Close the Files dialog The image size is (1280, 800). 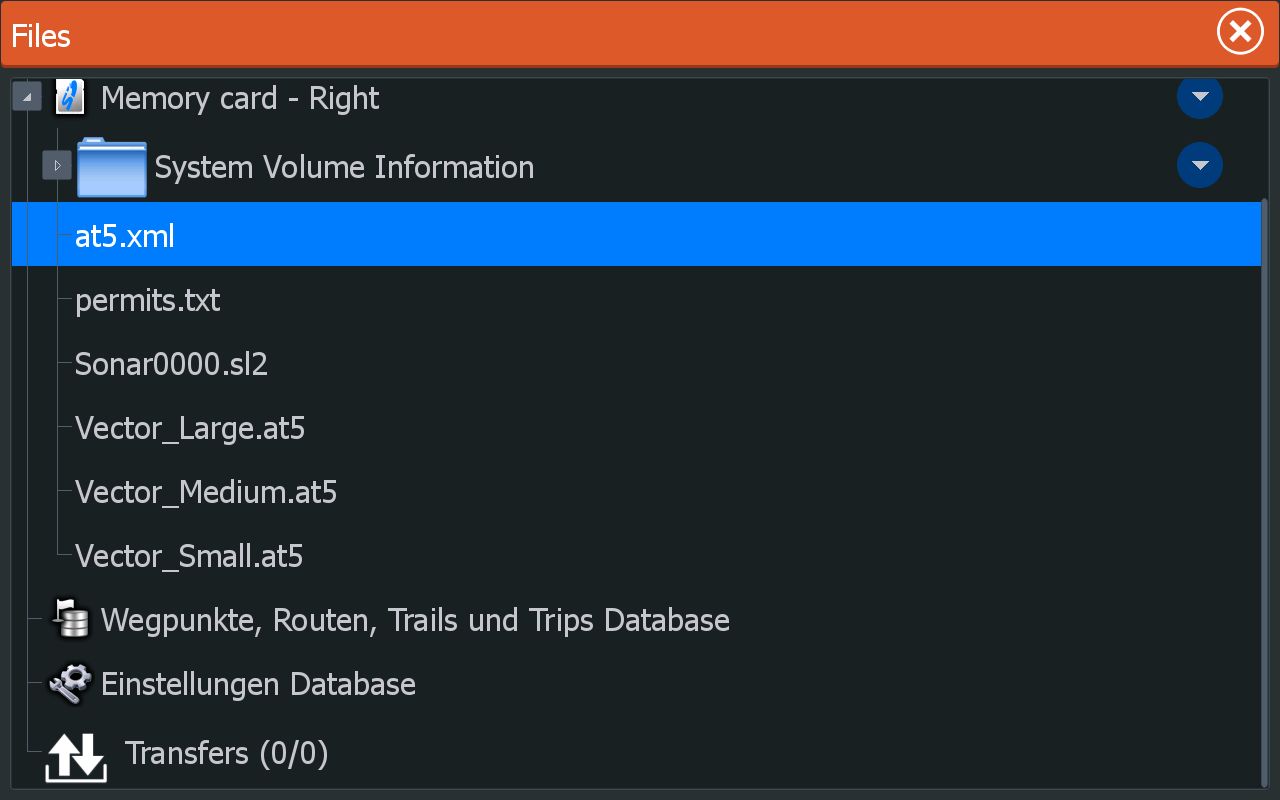(1240, 33)
